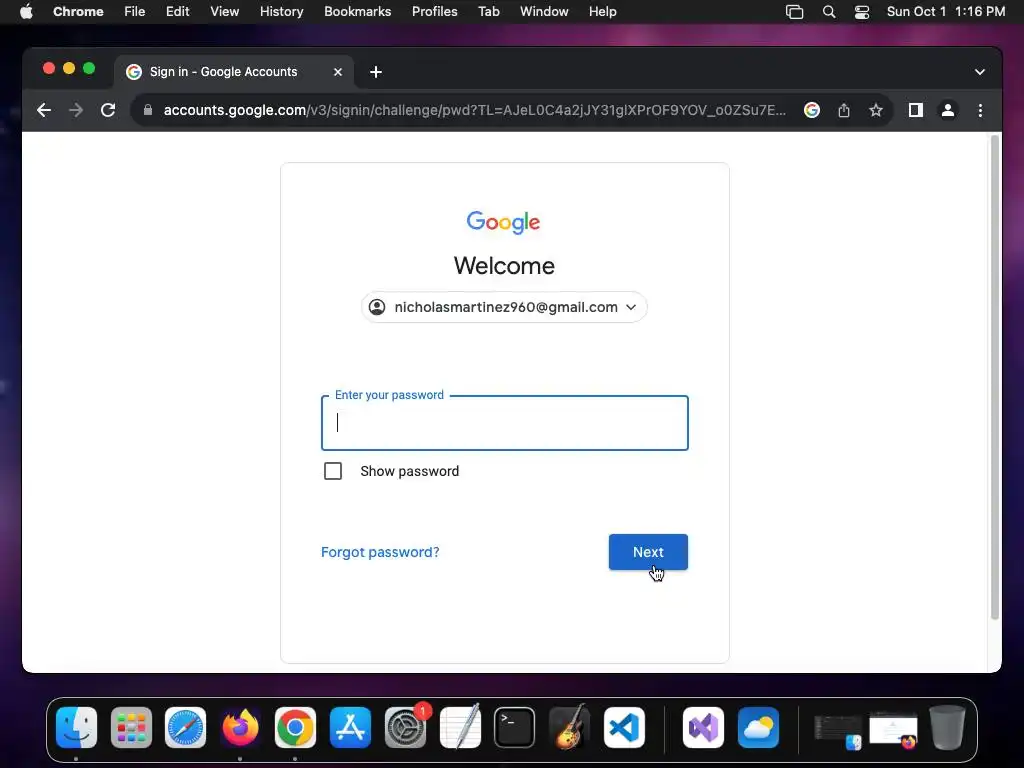Open Launchpad from the Dock

tap(131, 728)
